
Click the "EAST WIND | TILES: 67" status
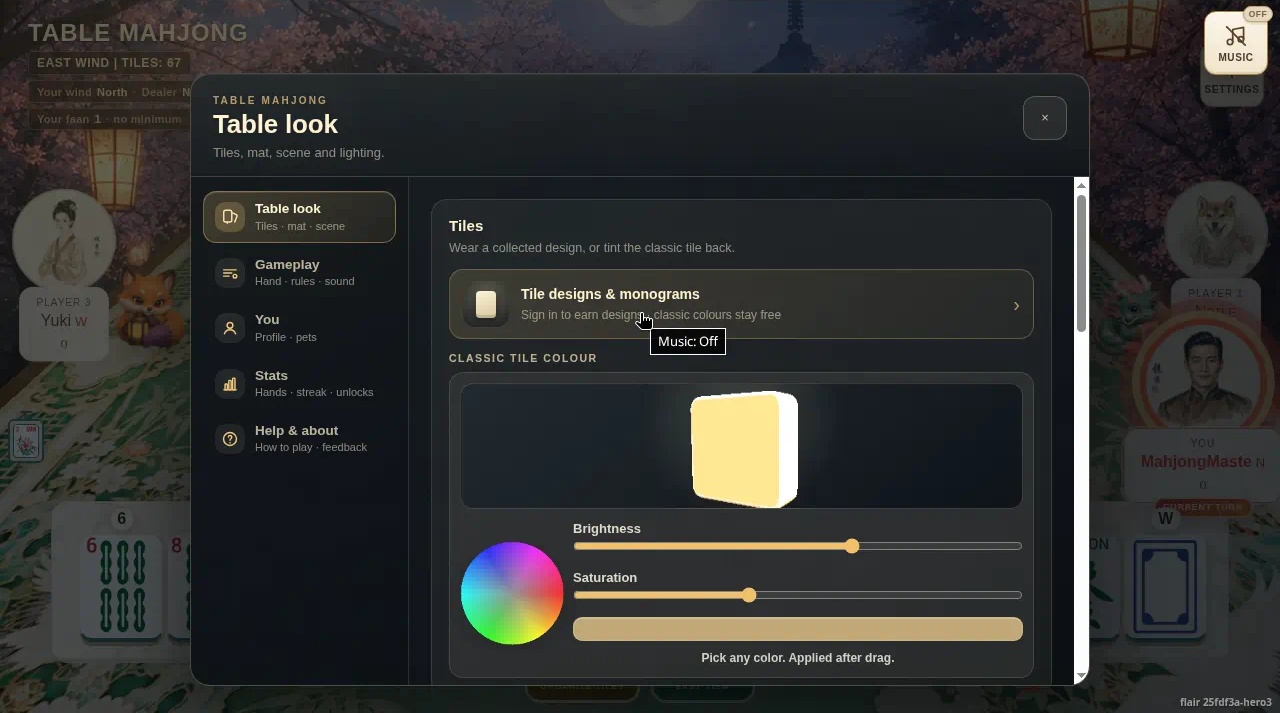[109, 63]
